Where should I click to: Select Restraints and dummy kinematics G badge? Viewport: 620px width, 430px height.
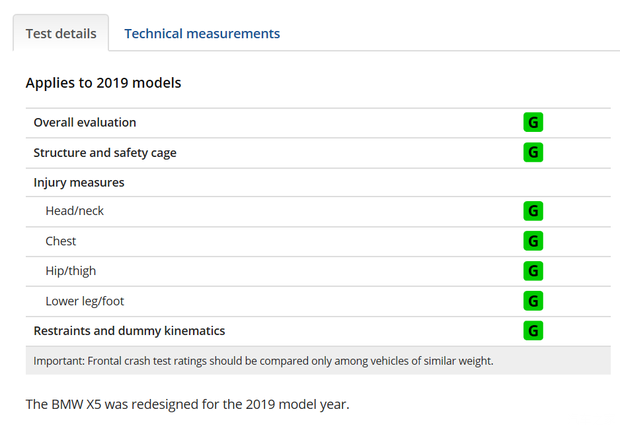point(533,331)
